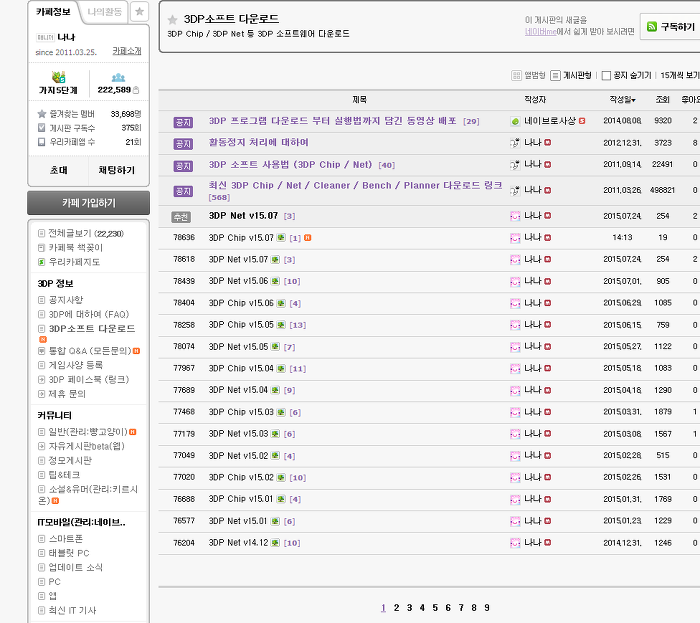Toggle the 공지 숨기기 checkbox

click(606, 75)
